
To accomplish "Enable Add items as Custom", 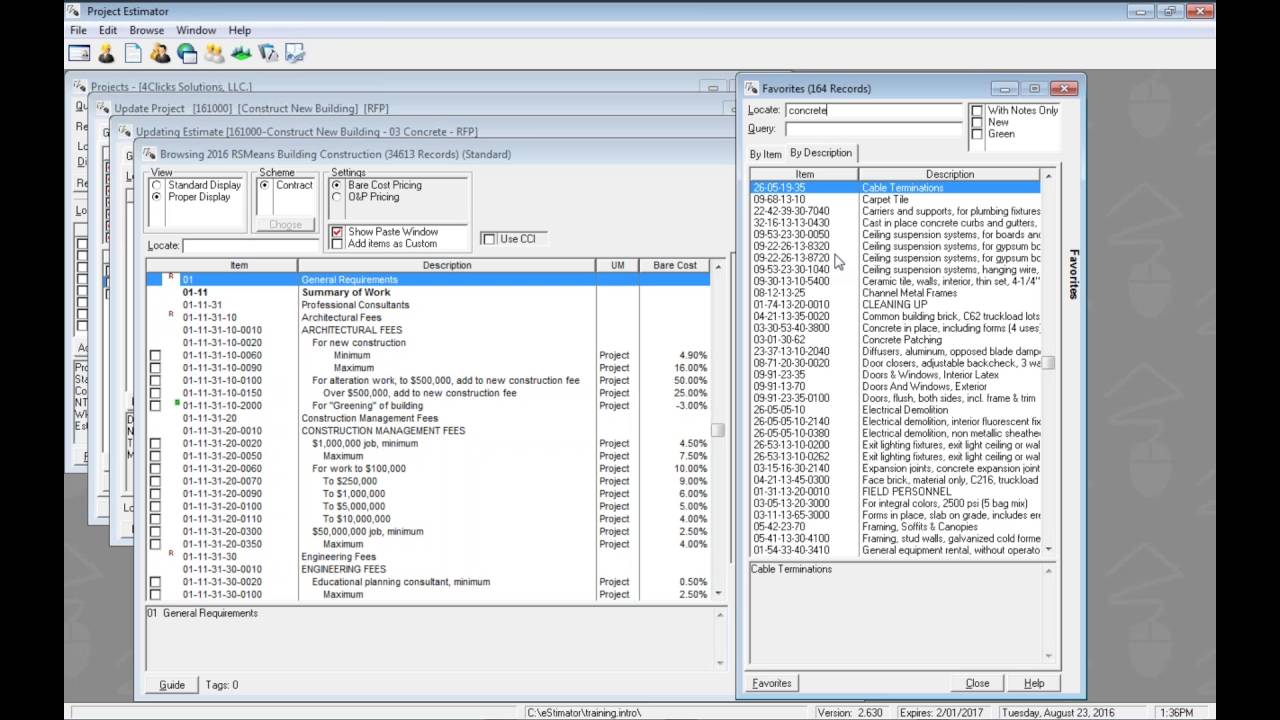I will pyautogui.click(x=337, y=244).
